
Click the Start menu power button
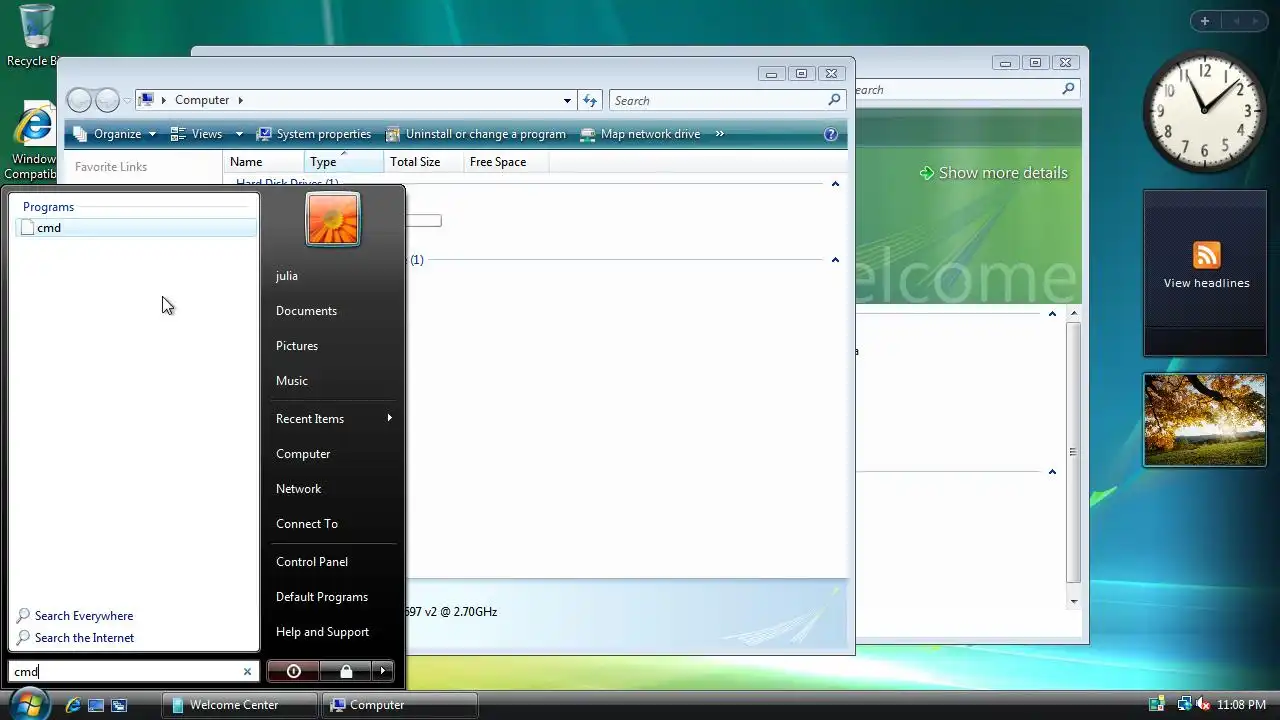(x=294, y=671)
